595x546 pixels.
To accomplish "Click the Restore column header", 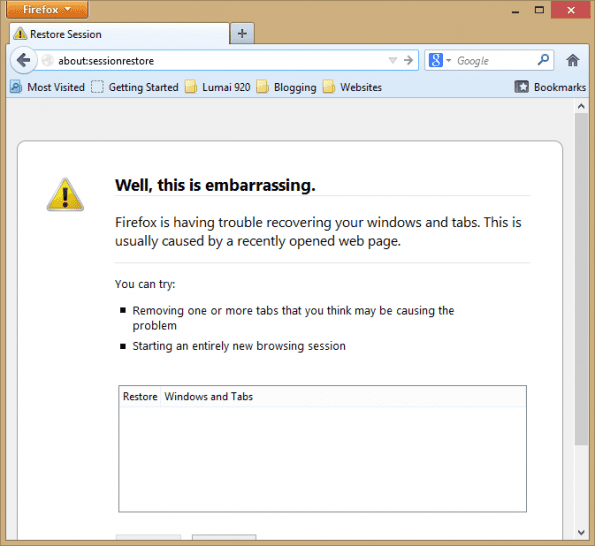I will pyautogui.click(x=140, y=397).
